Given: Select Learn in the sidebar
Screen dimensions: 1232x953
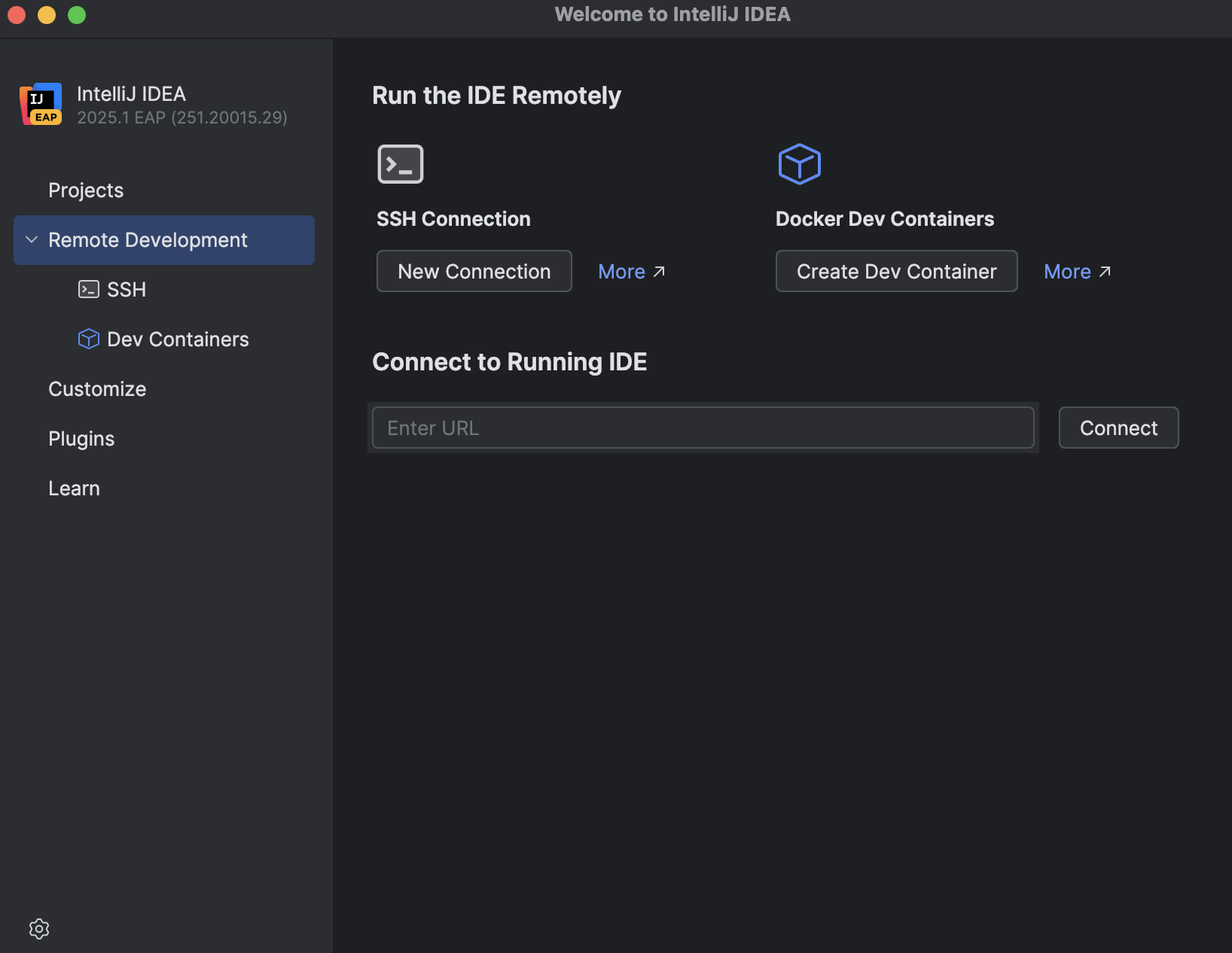Looking at the screenshot, I should 74,488.
